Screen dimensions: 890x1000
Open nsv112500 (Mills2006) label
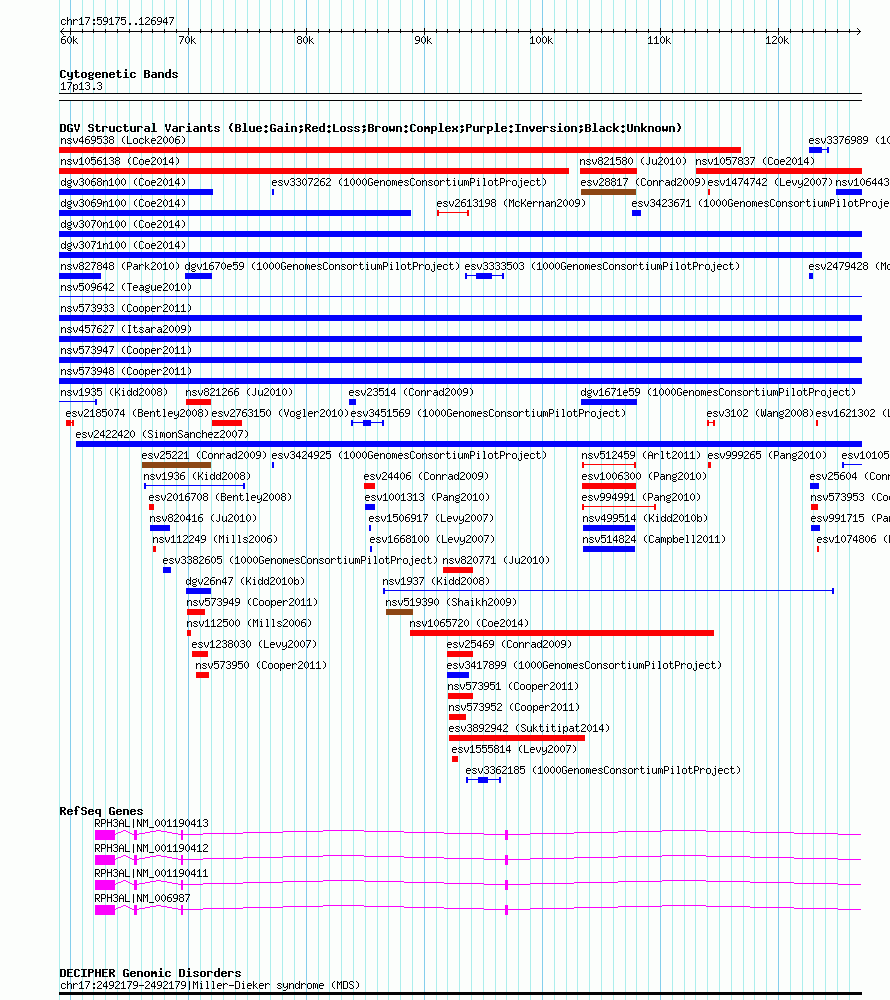(249, 624)
